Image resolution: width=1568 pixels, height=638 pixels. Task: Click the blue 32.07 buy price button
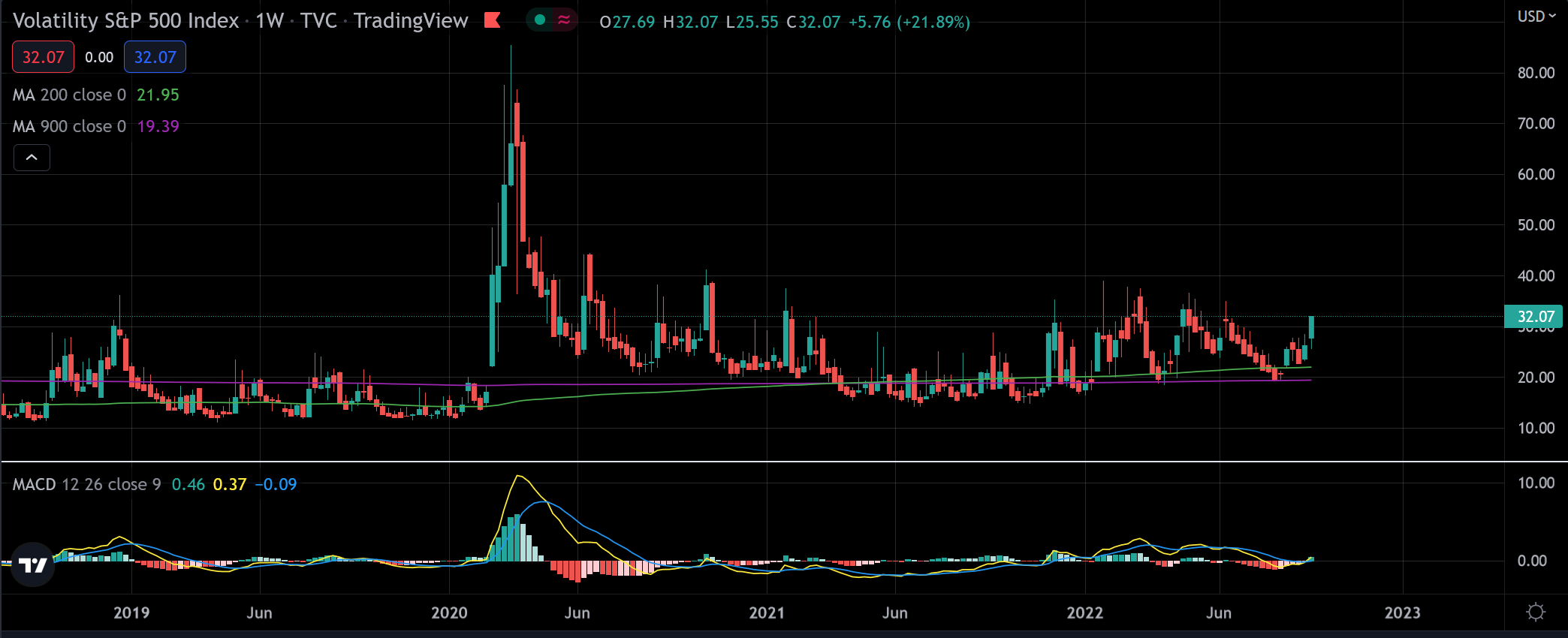(x=155, y=57)
